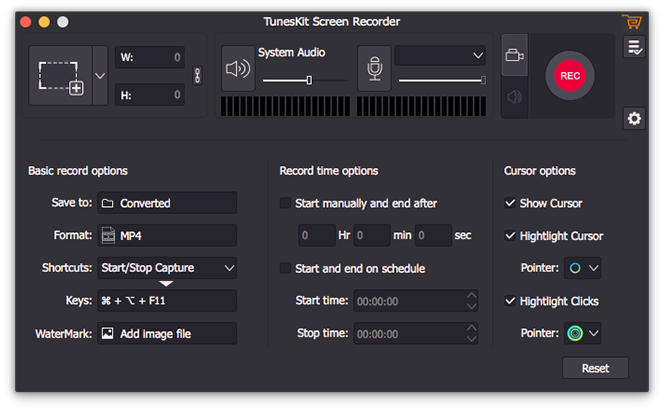Viewport: 664px width, 411px height.
Task: Close the TunesKit window with red button
Action: (x=26, y=22)
